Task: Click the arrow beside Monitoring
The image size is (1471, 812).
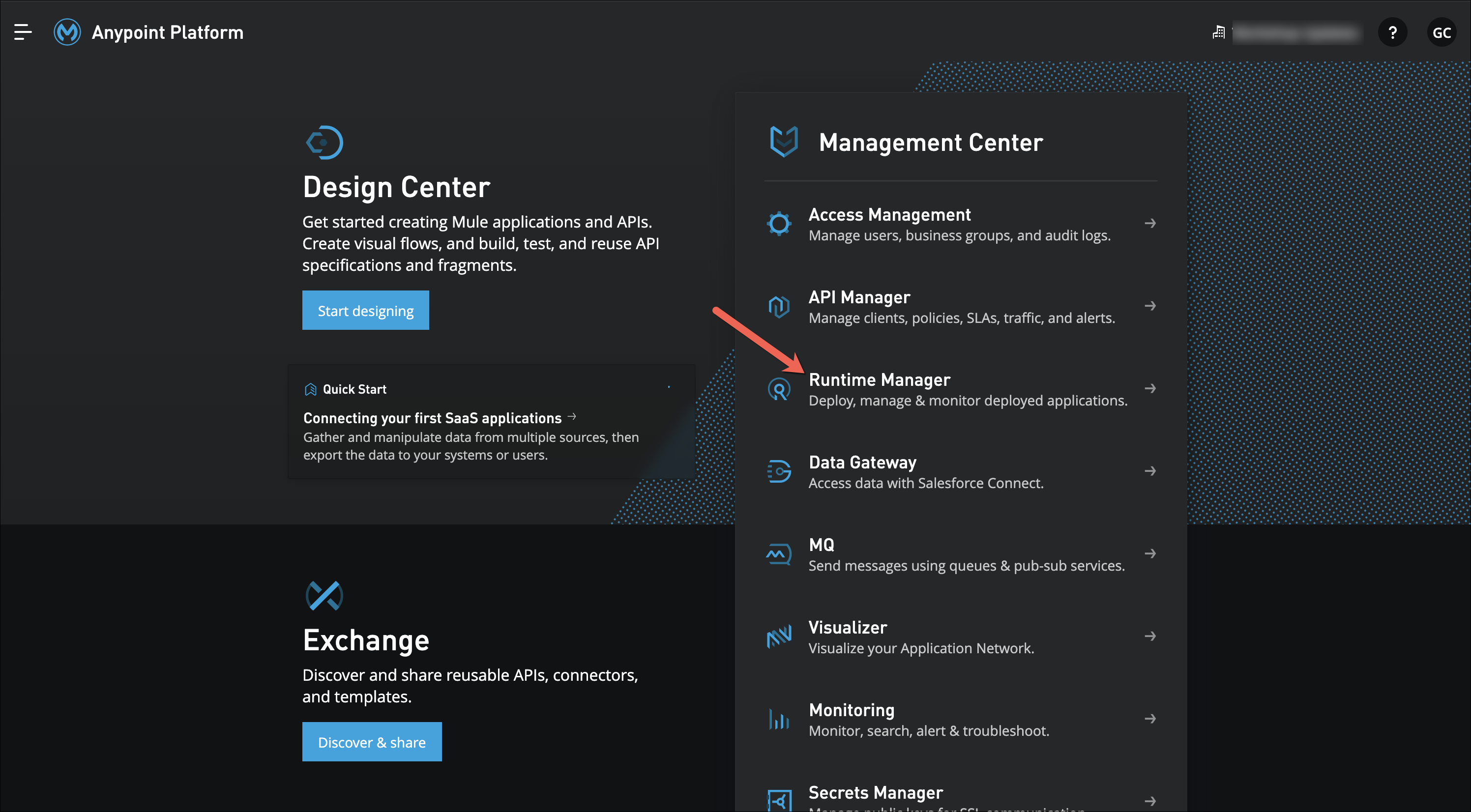Action: click(1150, 719)
